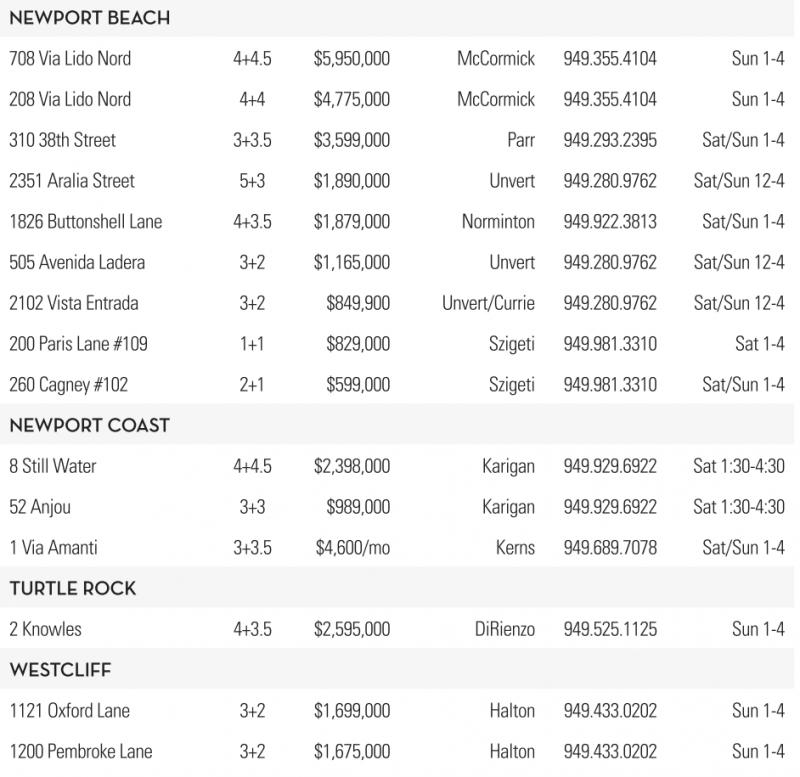Click the Westcliff section header
Viewport: 800px width, 777px height.
[60, 670]
